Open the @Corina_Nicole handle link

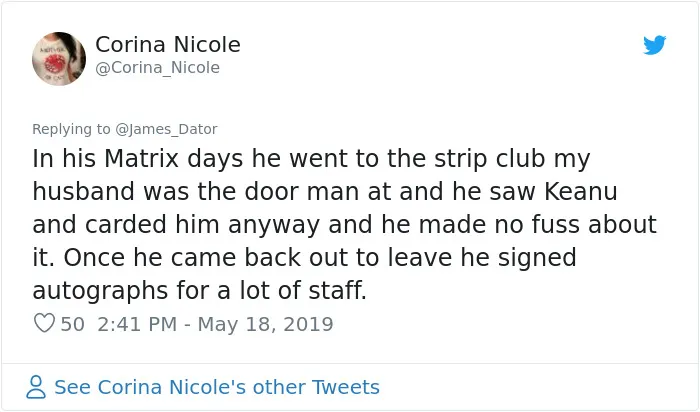(158, 68)
